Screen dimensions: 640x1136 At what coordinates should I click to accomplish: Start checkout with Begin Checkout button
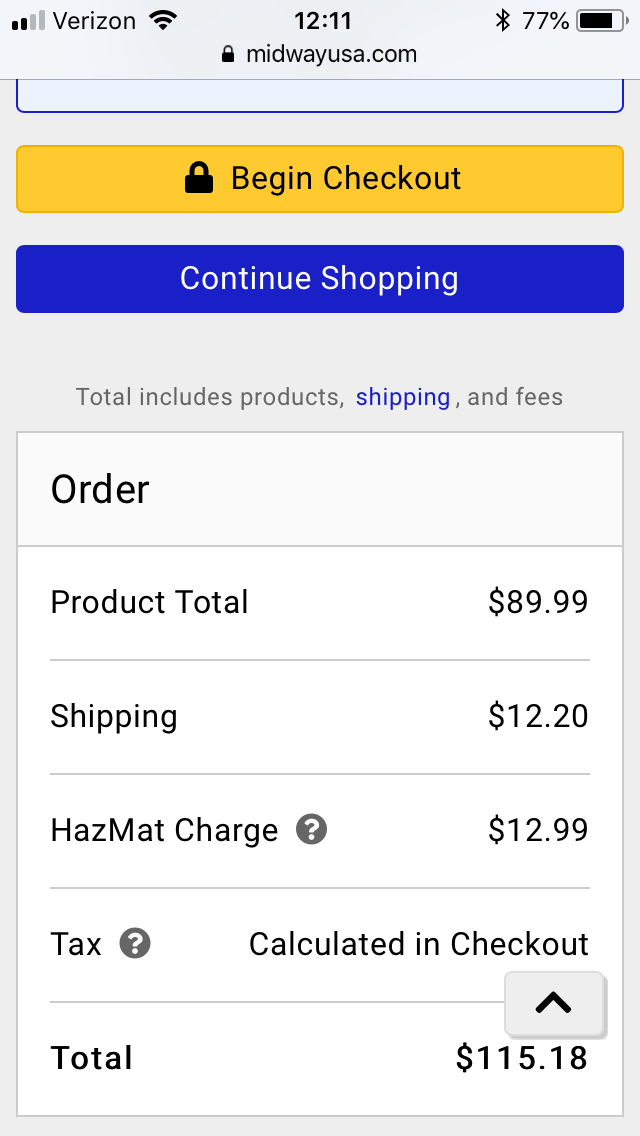pyautogui.click(x=320, y=179)
